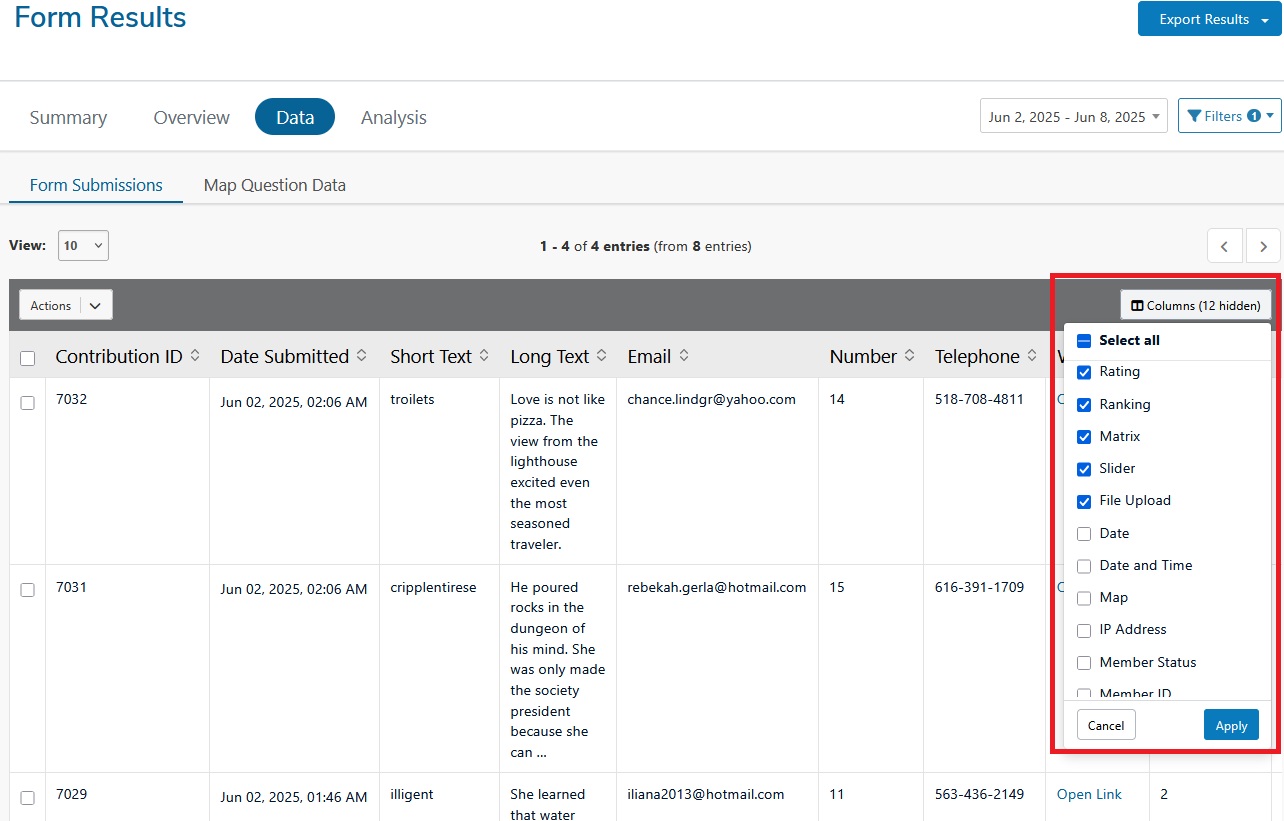Open the Filters dropdown
Image resolution: width=1284 pixels, height=821 pixels.
[1230, 116]
